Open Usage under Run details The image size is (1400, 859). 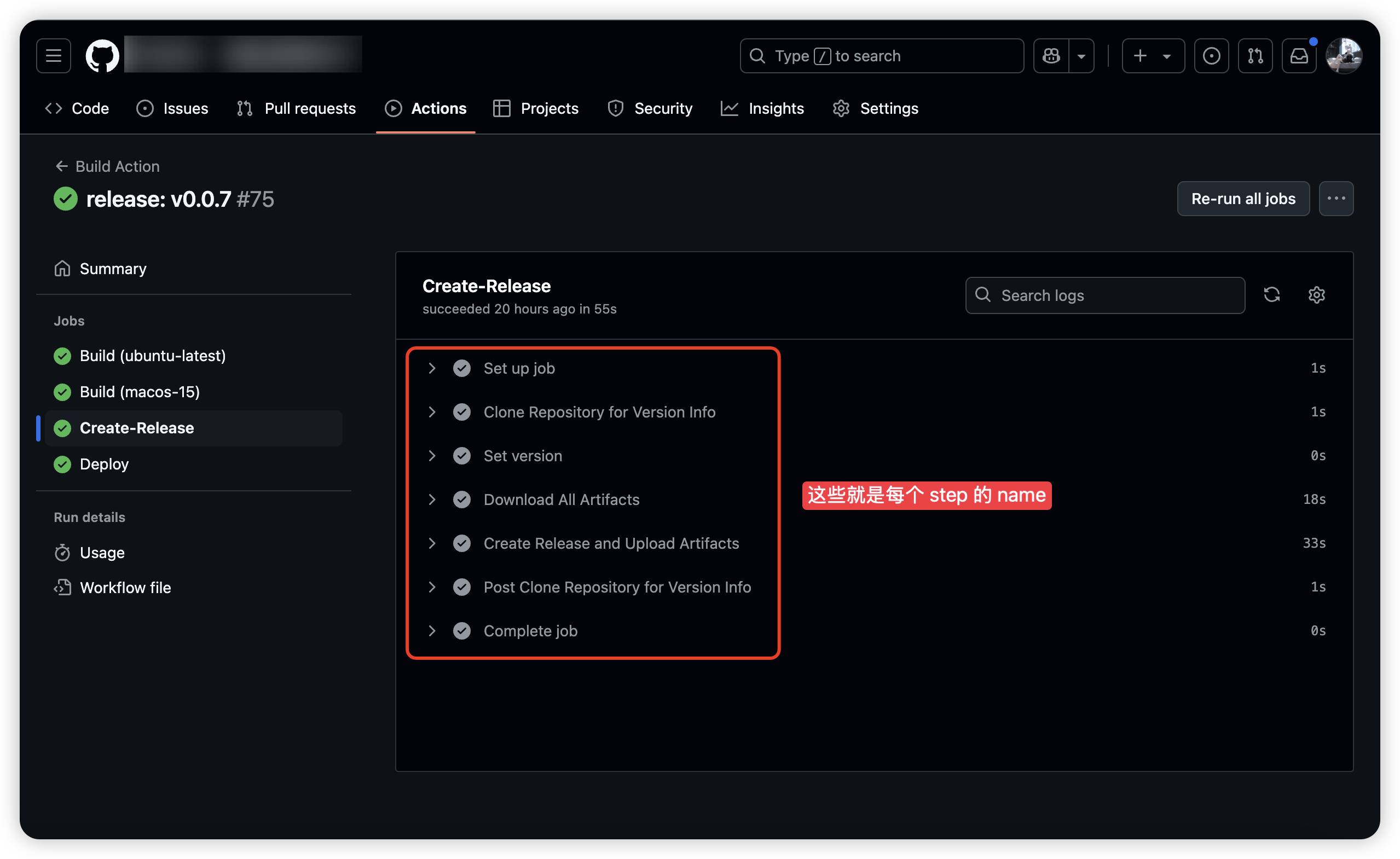pos(102,552)
